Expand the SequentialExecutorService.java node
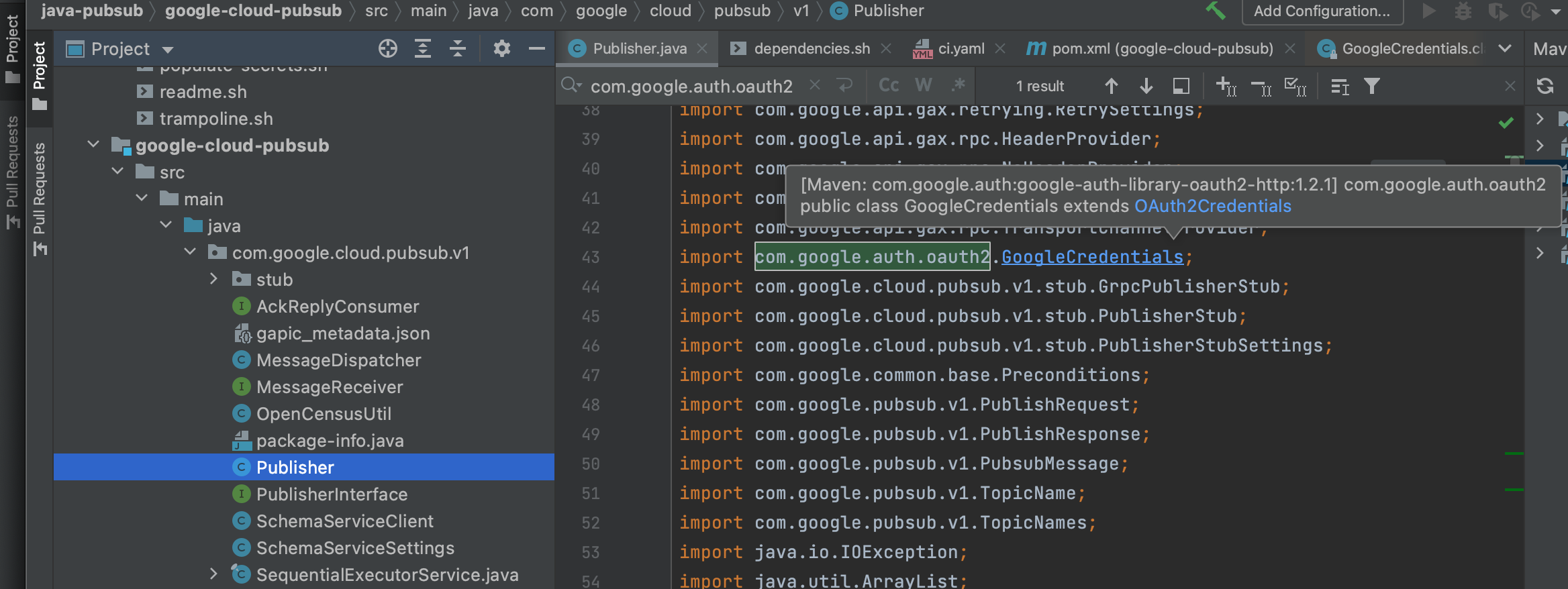Screen dimensions: 1568x589 [x=214, y=574]
